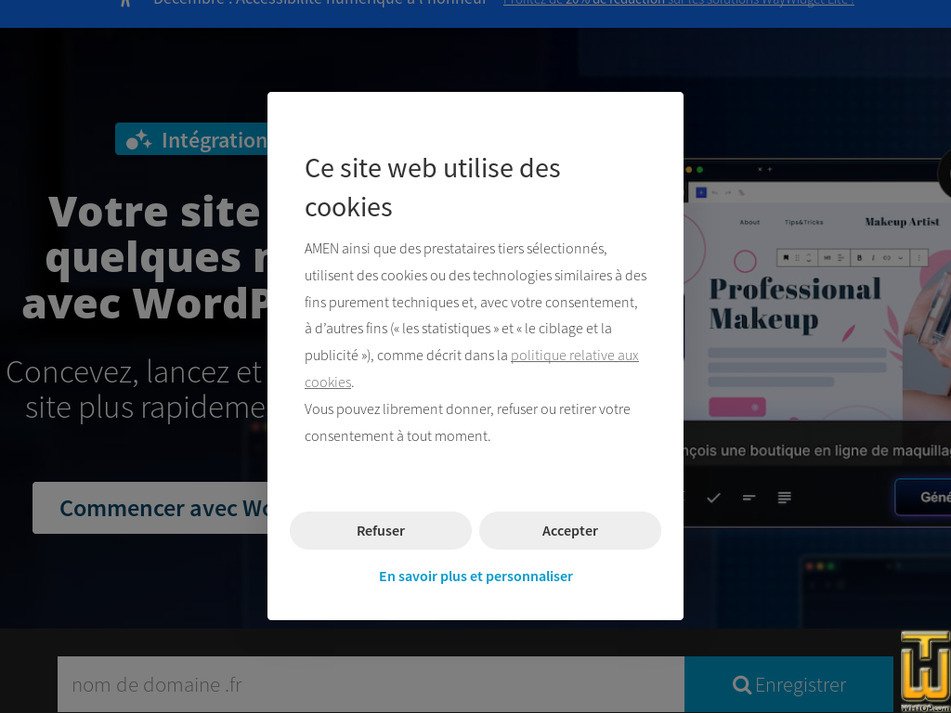Image resolution: width=951 pixels, height=713 pixels.
Task: Click the magnifier icon in Enregistrer button
Action: coord(741,685)
